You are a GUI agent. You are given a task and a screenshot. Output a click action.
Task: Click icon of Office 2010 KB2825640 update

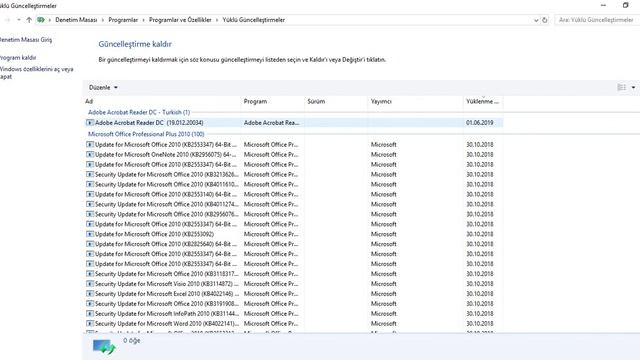(90, 244)
